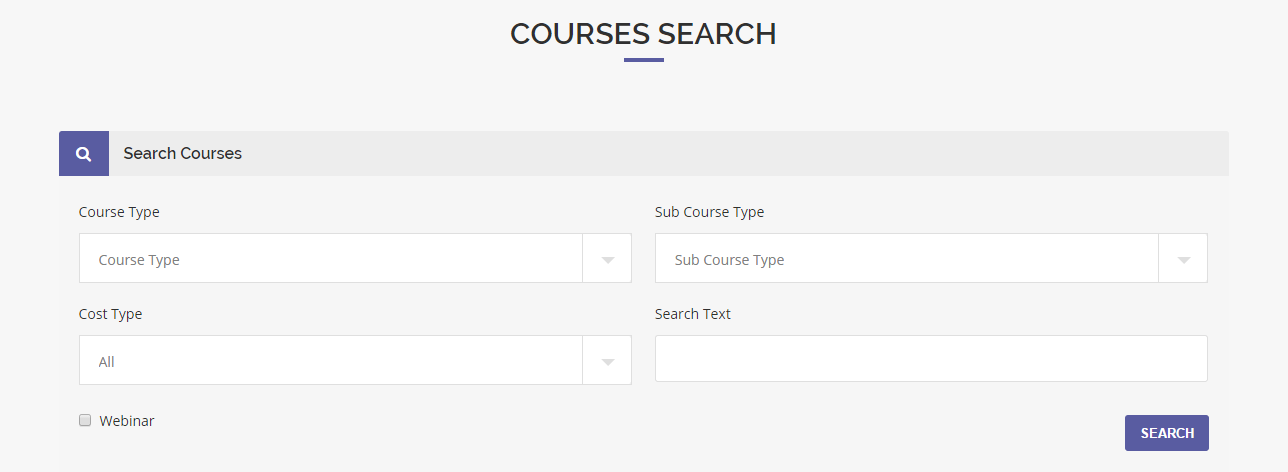The width and height of the screenshot is (1288, 472).
Task: Click the Webinar checkbox label text
Action: pyautogui.click(x=127, y=421)
